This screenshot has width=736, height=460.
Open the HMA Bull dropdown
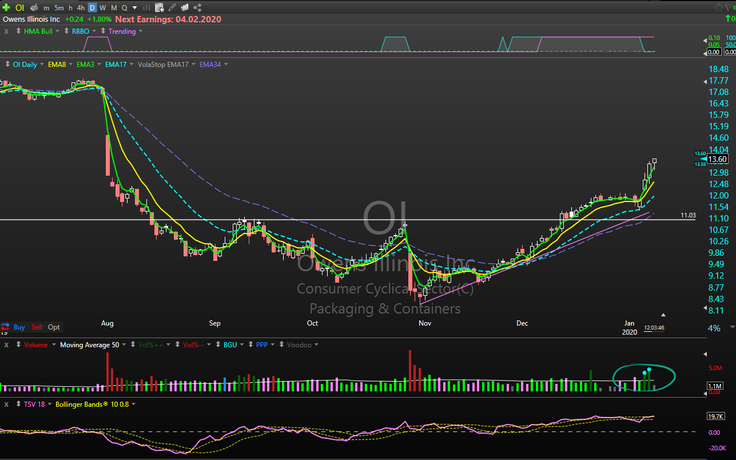[x=57, y=31]
